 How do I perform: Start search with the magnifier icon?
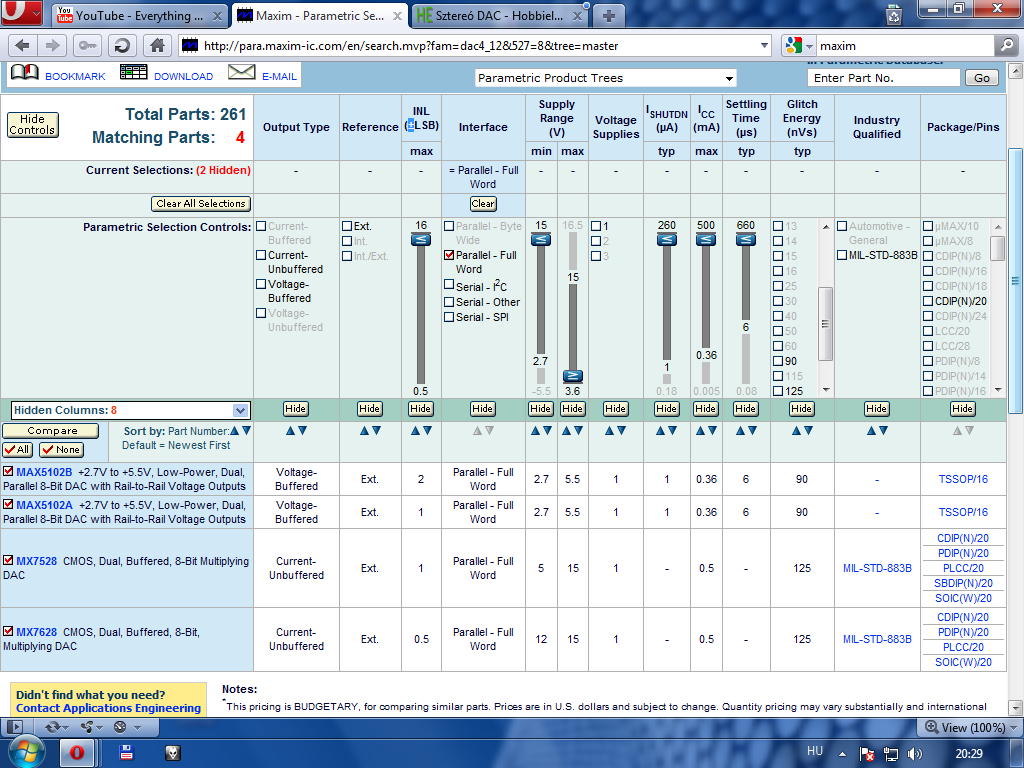(1006, 46)
